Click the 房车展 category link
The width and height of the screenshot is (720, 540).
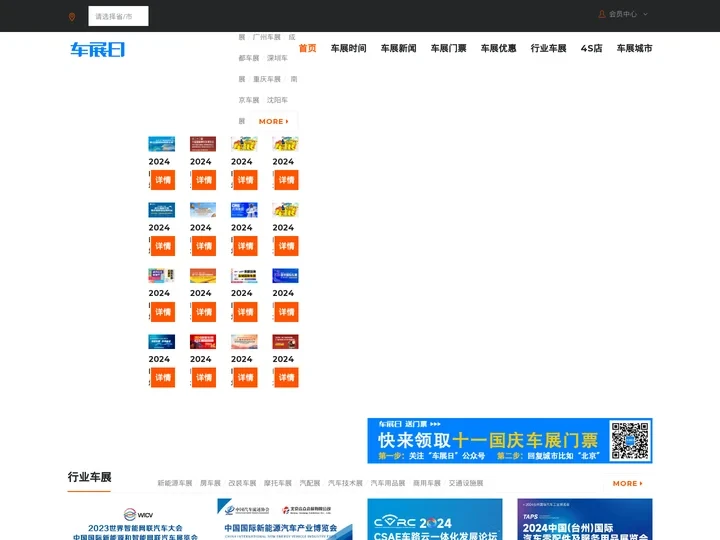coord(210,483)
